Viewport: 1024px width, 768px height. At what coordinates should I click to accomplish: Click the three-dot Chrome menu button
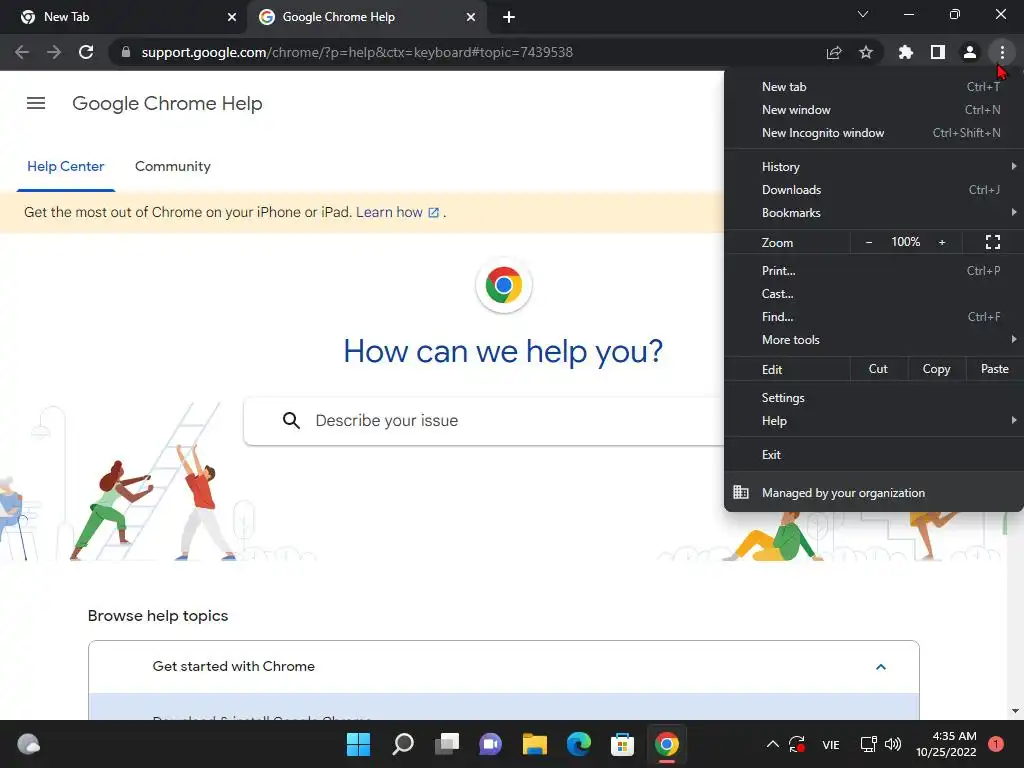point(1002,52)
